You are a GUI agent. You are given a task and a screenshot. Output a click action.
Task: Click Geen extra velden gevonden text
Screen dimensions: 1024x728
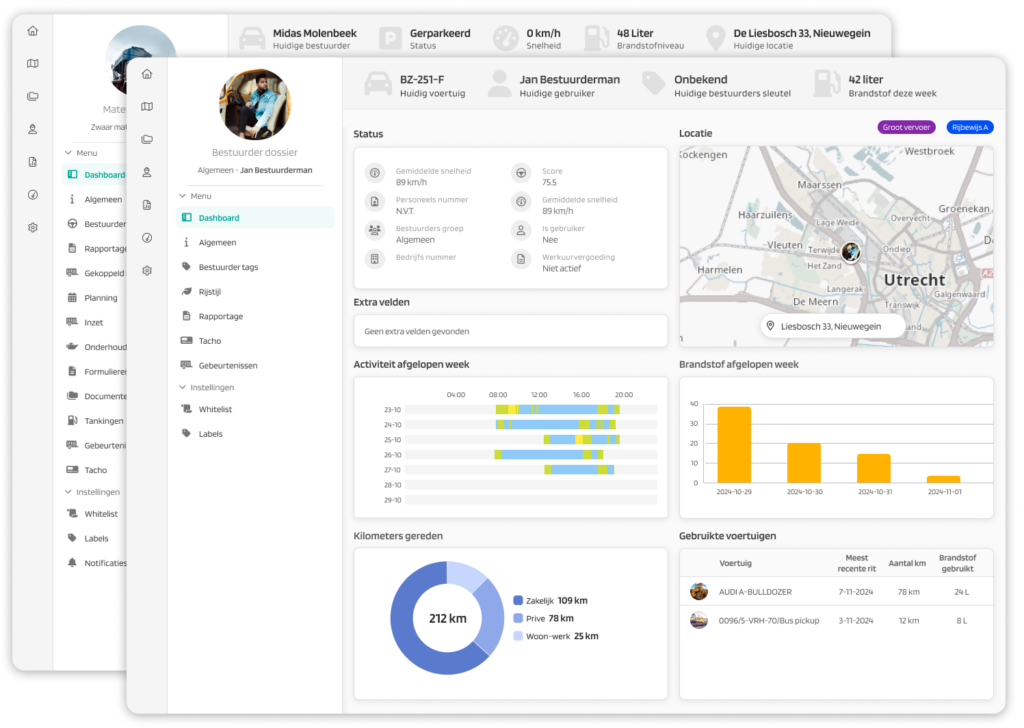(417, 332)
